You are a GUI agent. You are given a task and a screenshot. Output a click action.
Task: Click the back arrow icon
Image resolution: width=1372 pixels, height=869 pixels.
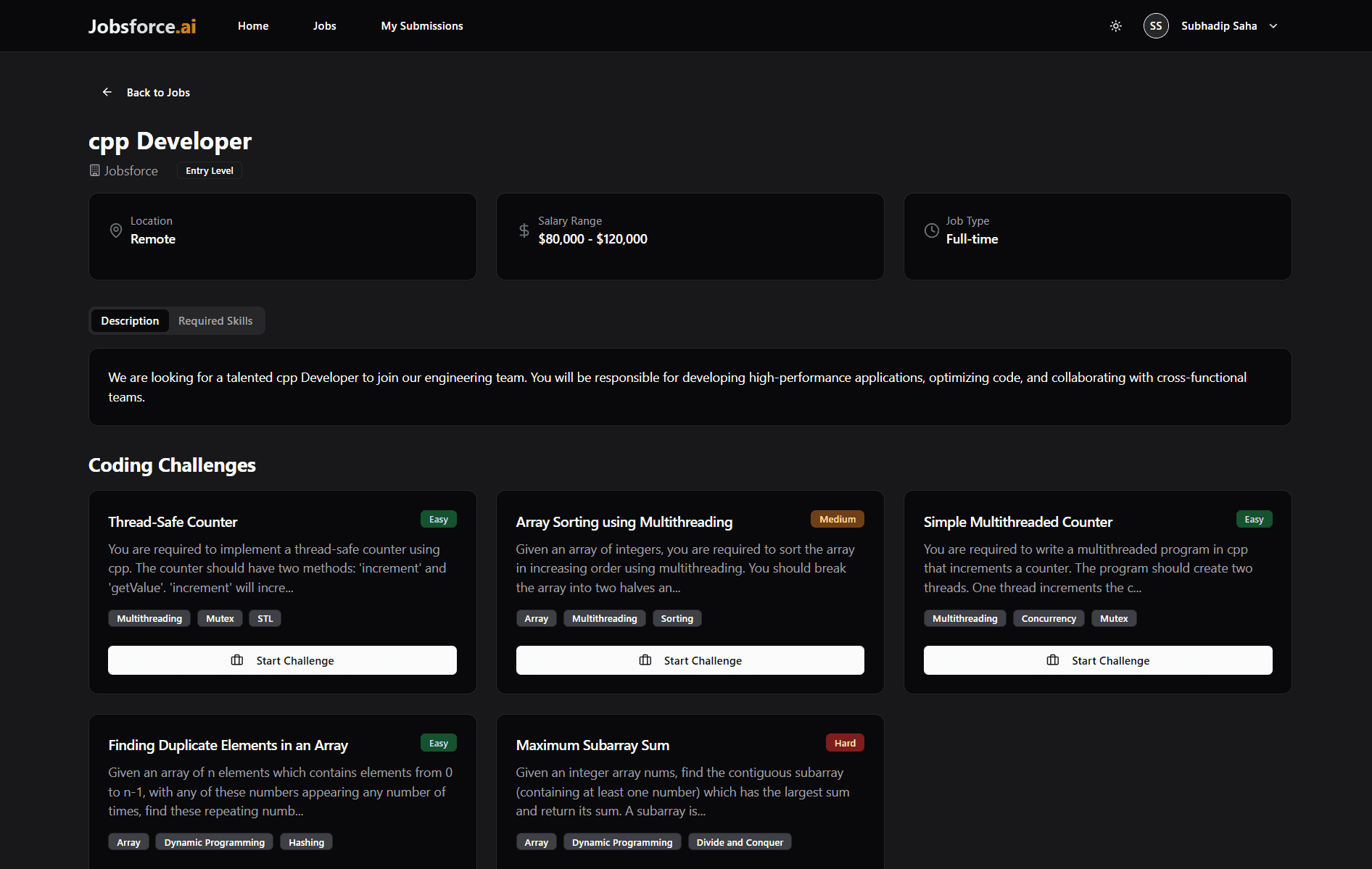[107, 92]
